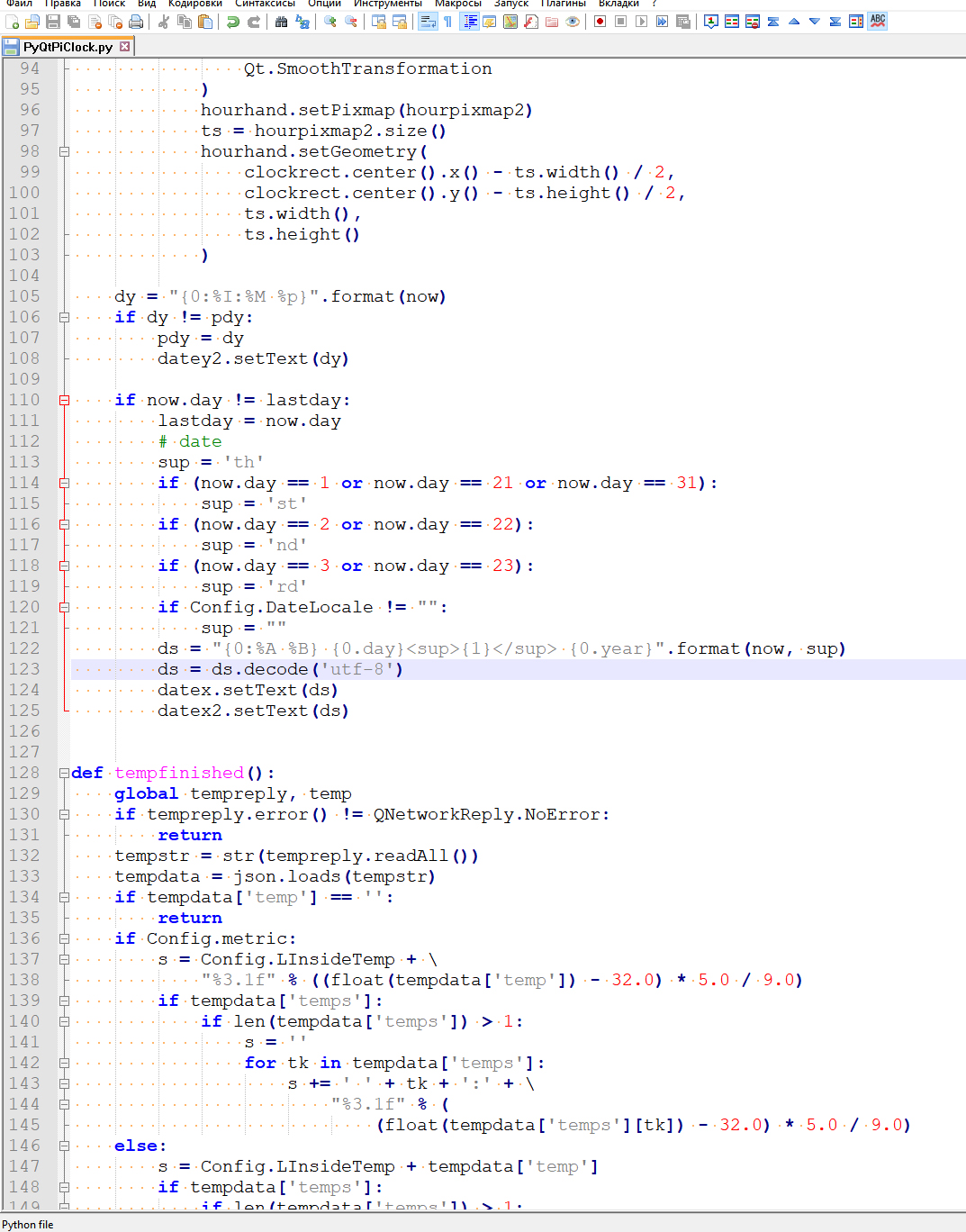Click the Open file folder icon
Viewport: 966px width, 1232px height.
pos(32,22)
